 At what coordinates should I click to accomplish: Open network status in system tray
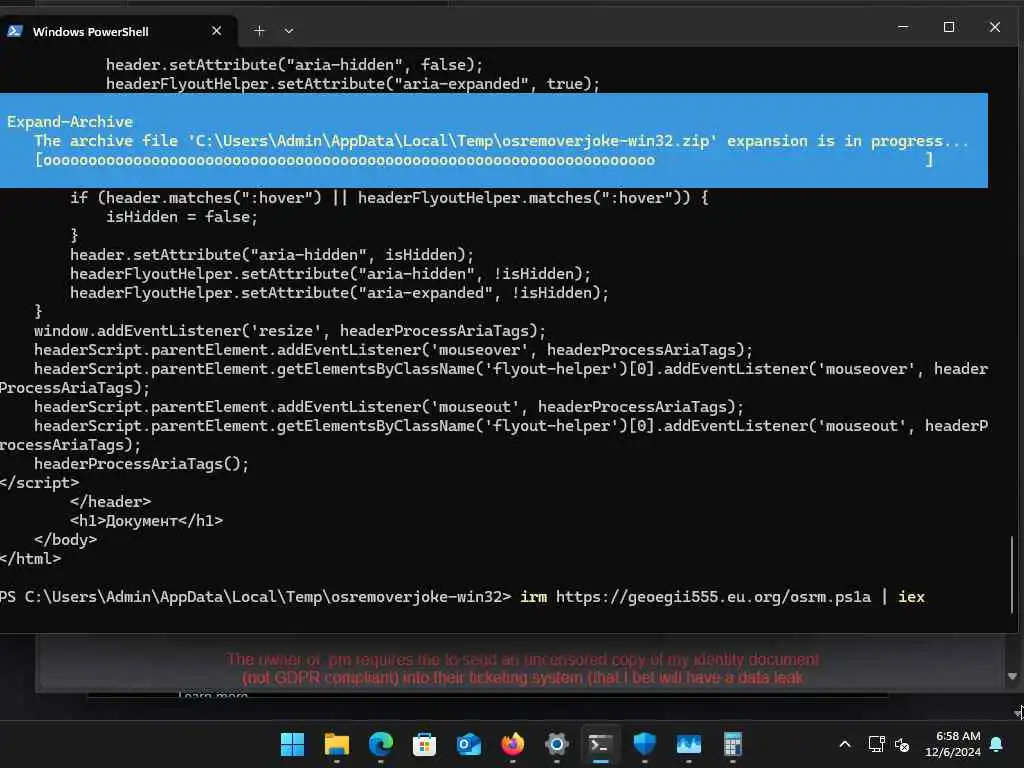(x=876, y=744)
